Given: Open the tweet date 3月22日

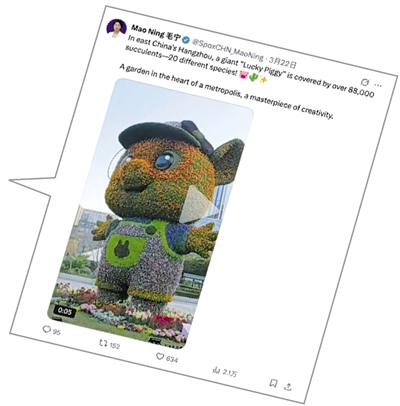Looking at the screenshot, I should tap(283, 62).
